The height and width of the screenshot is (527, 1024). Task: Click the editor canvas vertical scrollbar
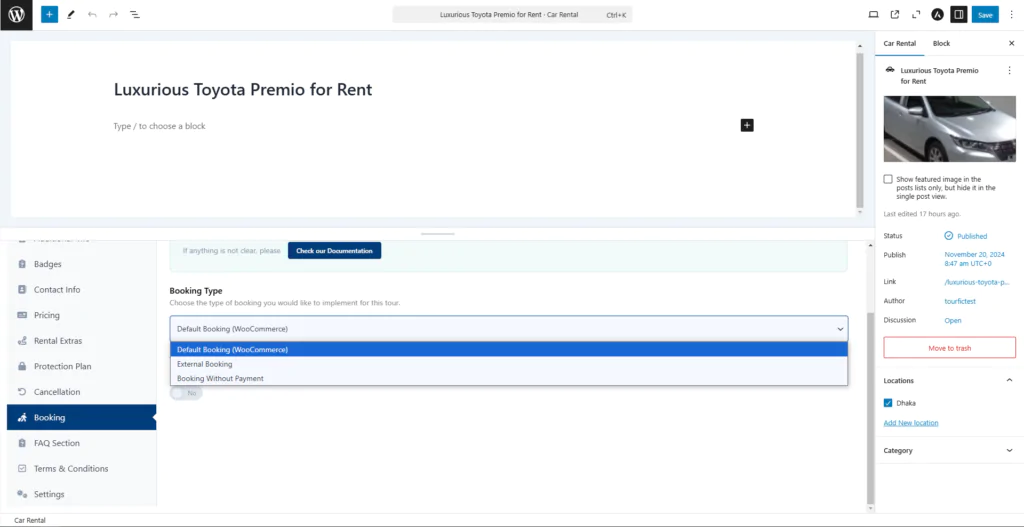[859, 130]
